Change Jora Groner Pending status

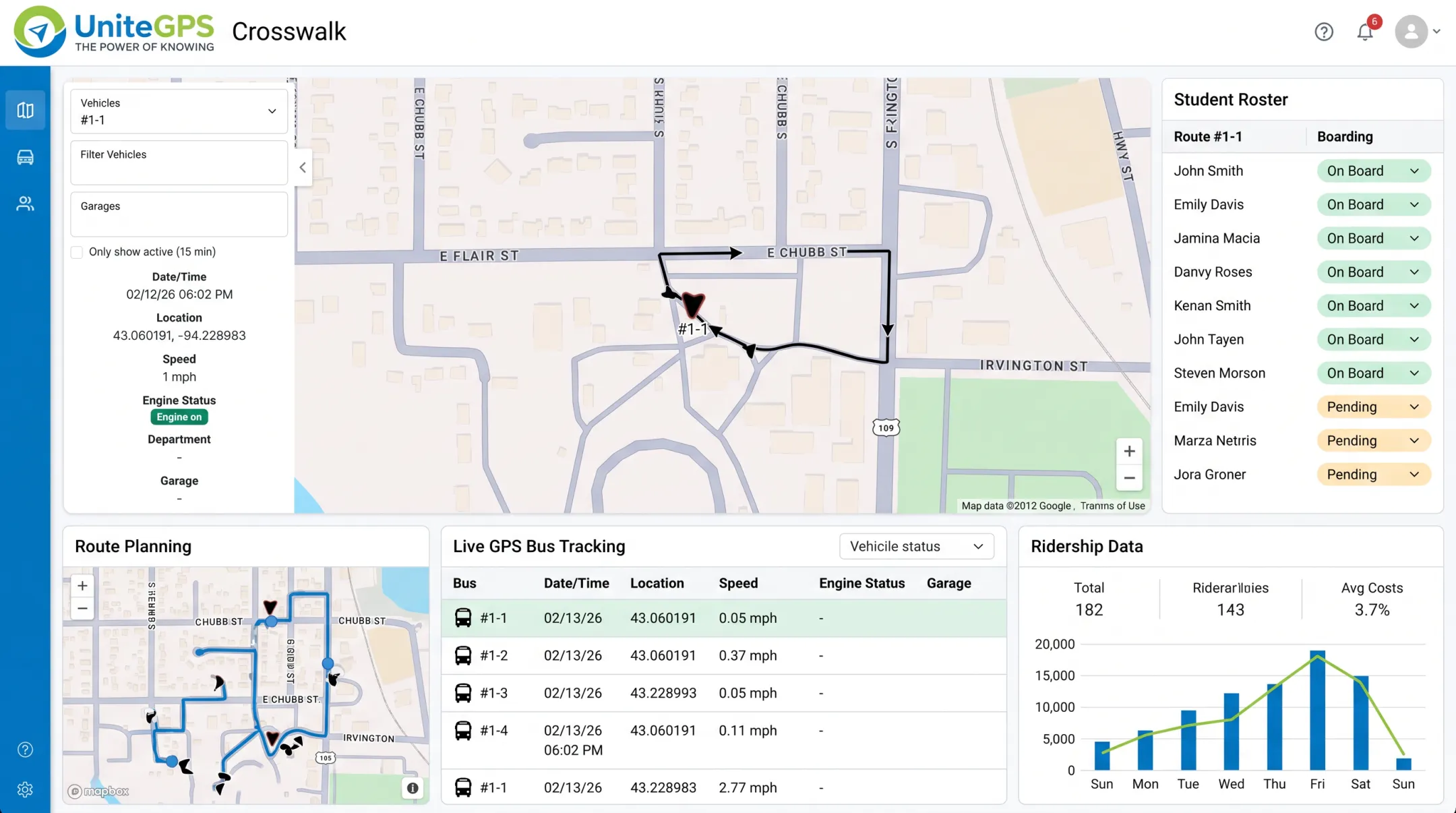pyautogui.click(x=1373, y=474)
